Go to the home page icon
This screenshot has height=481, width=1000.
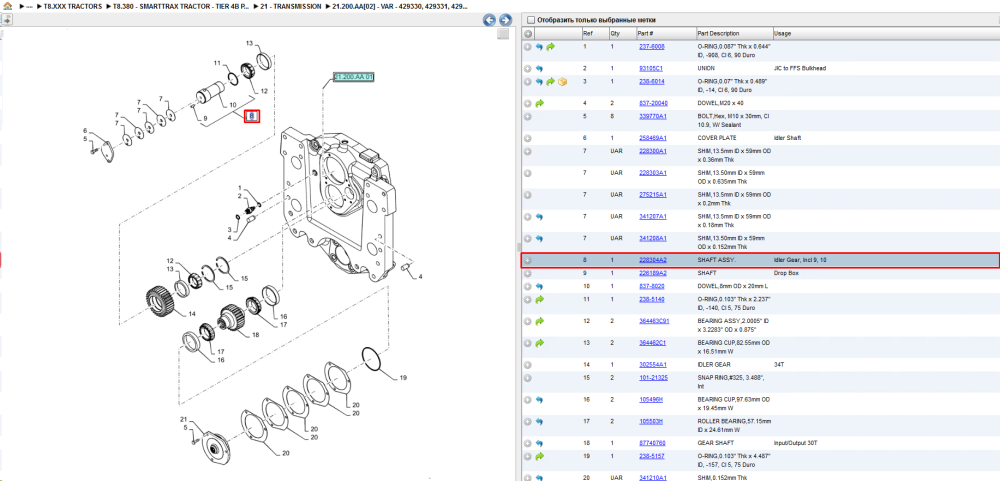pyautogui.click(x=8, y=6)
